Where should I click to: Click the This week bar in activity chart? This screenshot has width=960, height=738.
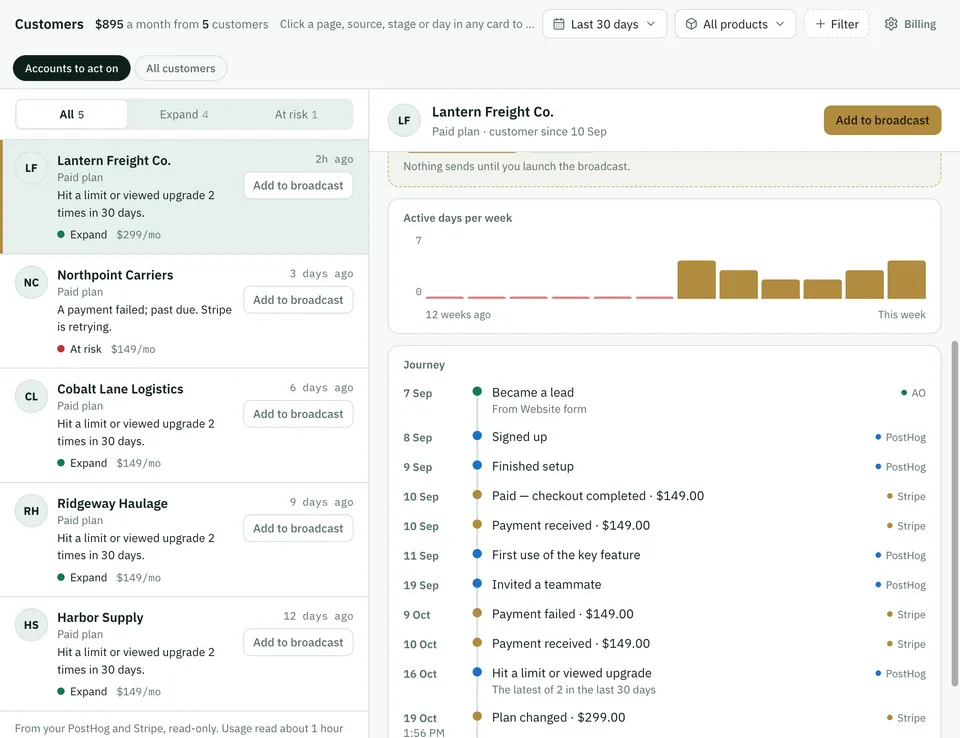tap(907, 280)
